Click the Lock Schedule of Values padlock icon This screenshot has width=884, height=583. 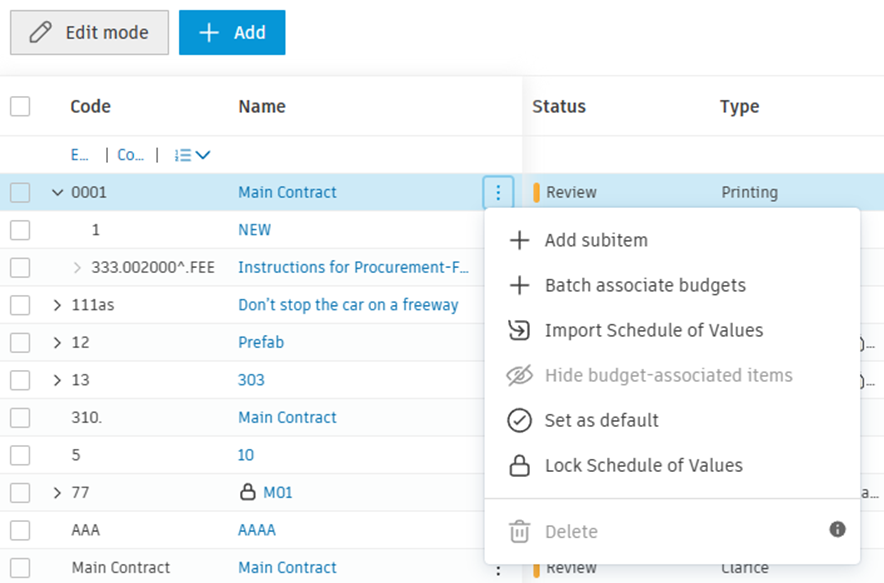coord(519,466)
